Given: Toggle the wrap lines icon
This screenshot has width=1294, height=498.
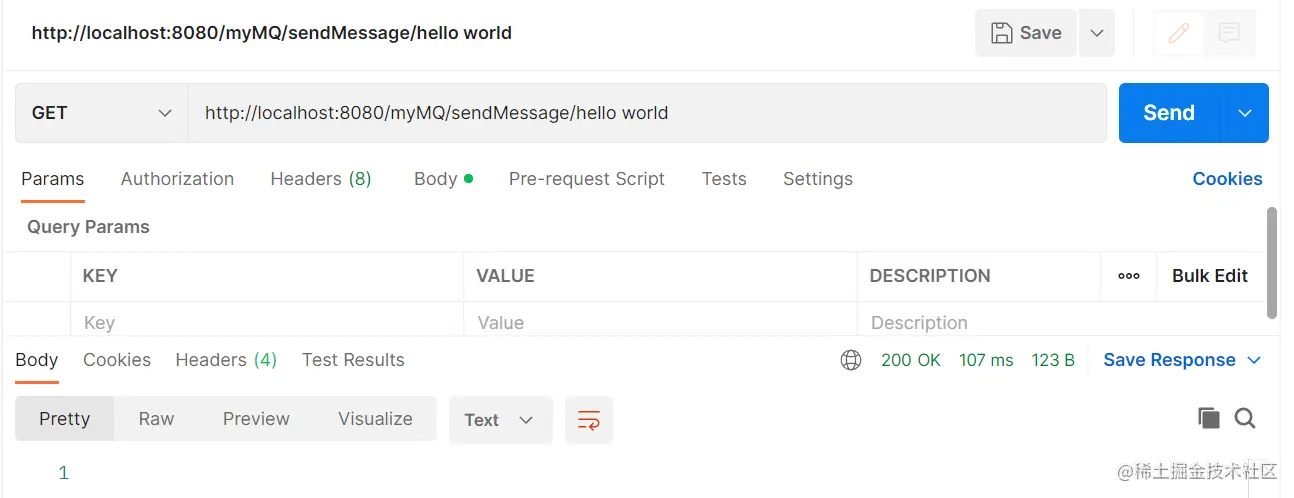Looking at the screenshot, I should [x=589, y=420].
